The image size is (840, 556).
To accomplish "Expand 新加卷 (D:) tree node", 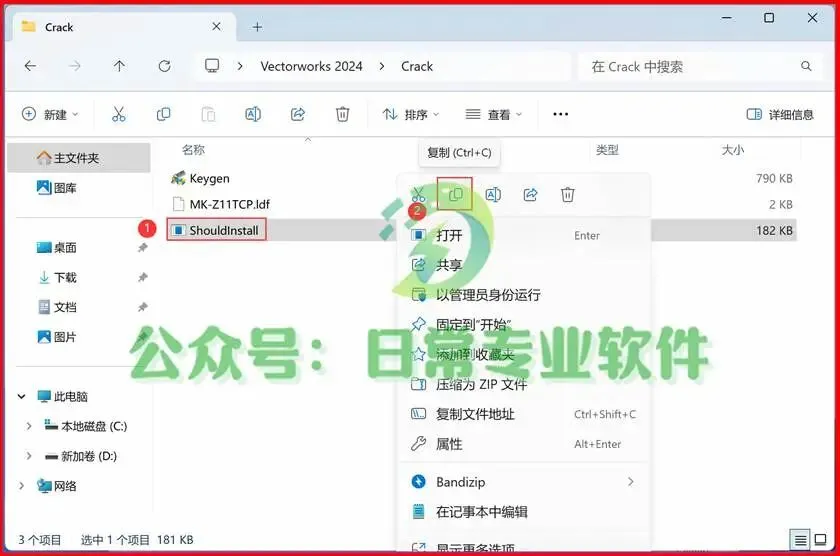I will pos(29,456).
